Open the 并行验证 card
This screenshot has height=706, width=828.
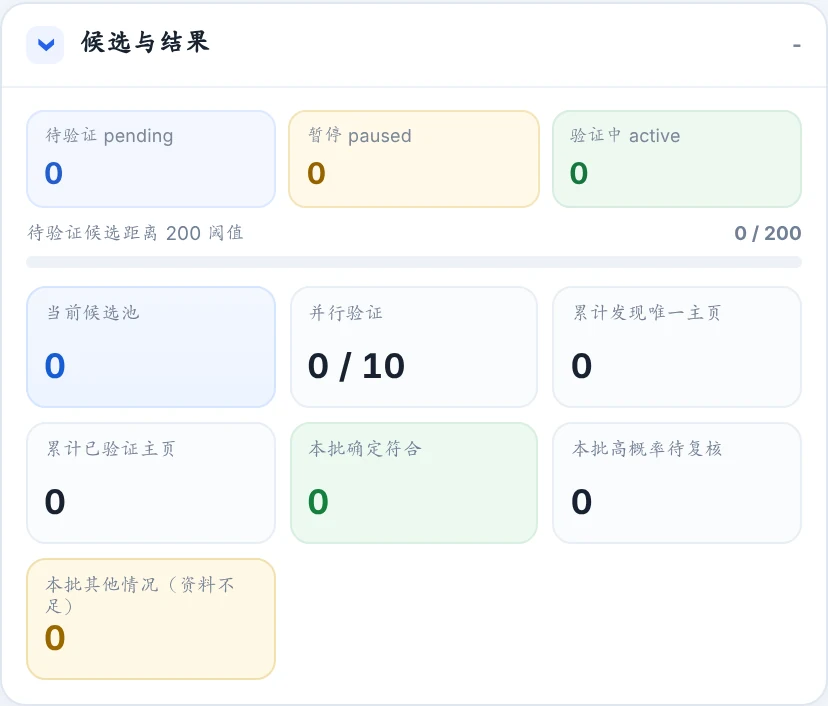point(414,347)
